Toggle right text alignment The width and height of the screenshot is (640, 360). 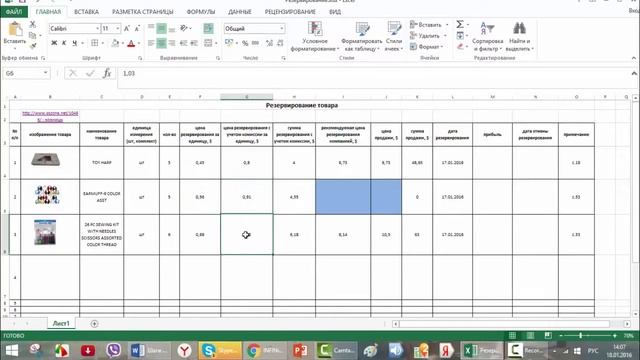172,43
